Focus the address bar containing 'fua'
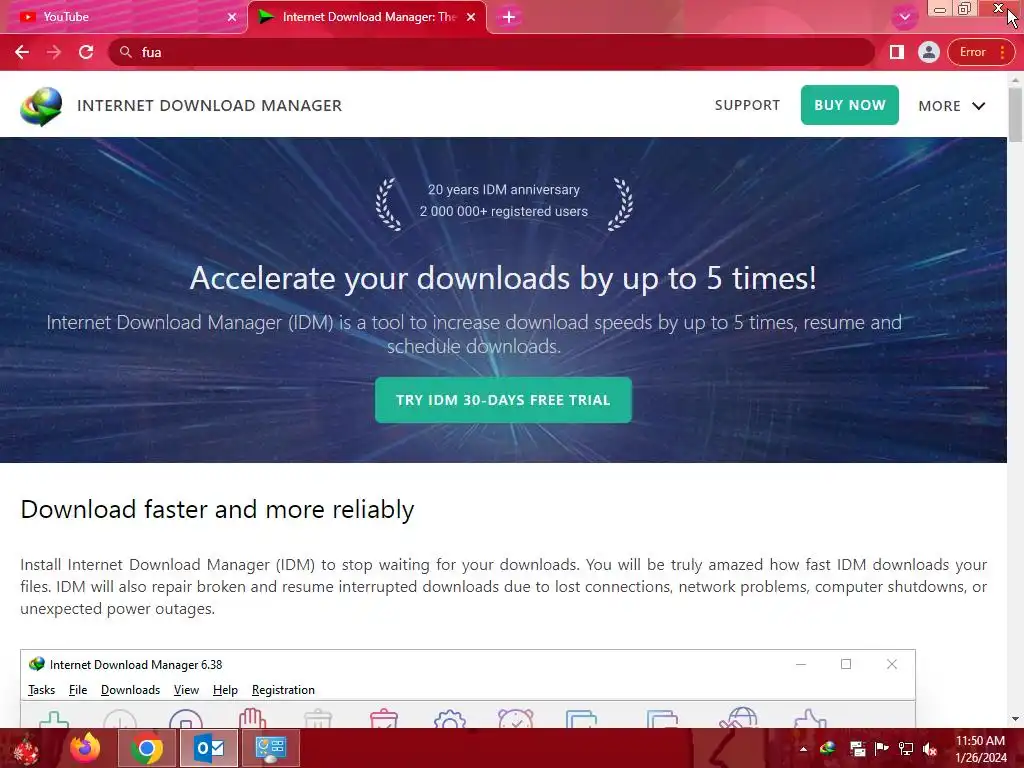This screenshot has width=1024, height=768. [491, 52]
